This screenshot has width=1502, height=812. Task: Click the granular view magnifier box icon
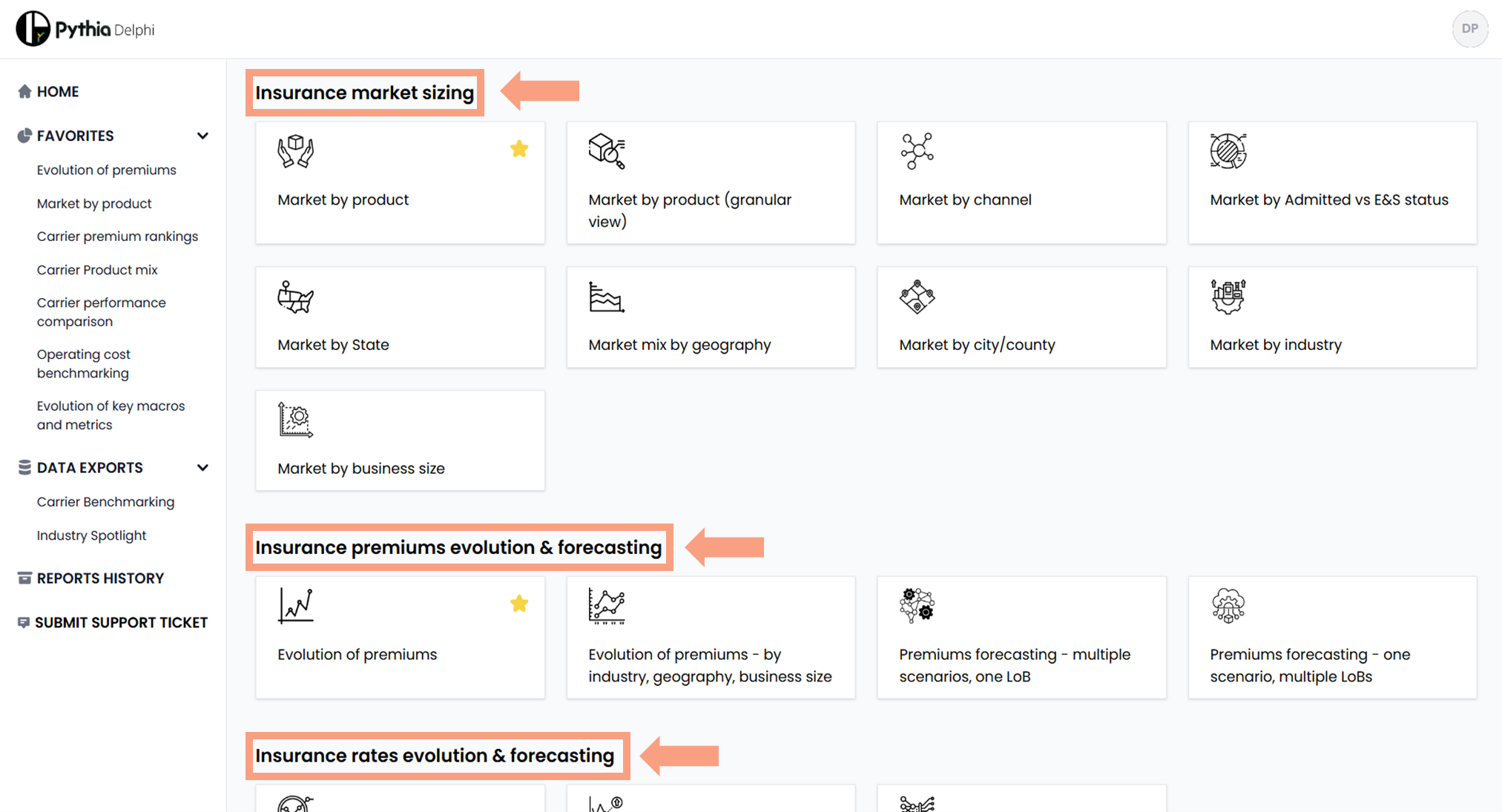pyautogui.click(x=607, y=151)
